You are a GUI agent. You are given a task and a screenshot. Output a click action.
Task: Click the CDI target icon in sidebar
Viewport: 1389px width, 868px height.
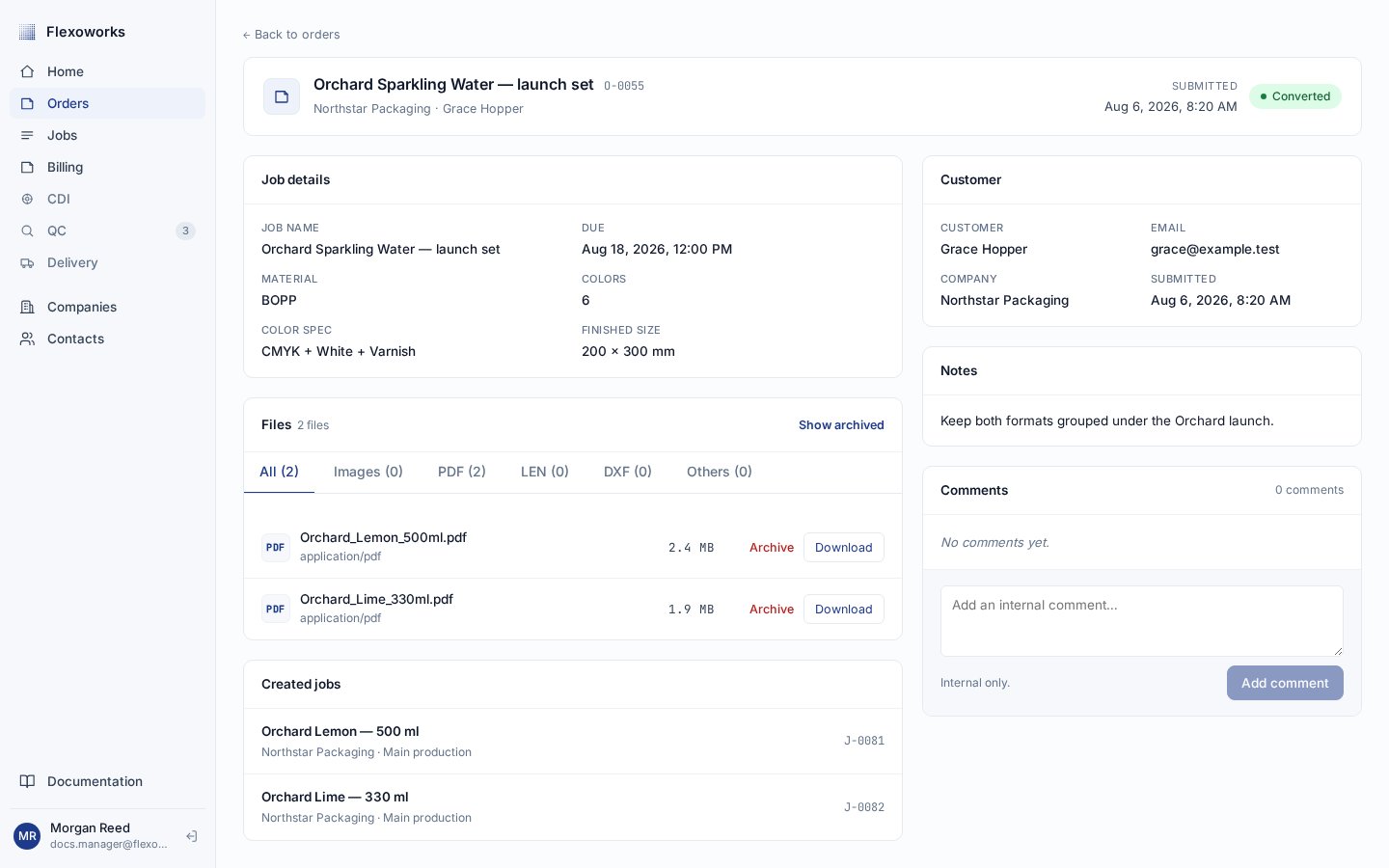27,199
